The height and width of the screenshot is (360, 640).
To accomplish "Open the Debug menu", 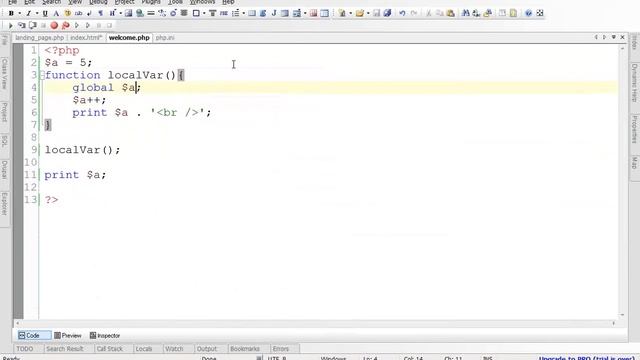I will [x=98, y=2].
